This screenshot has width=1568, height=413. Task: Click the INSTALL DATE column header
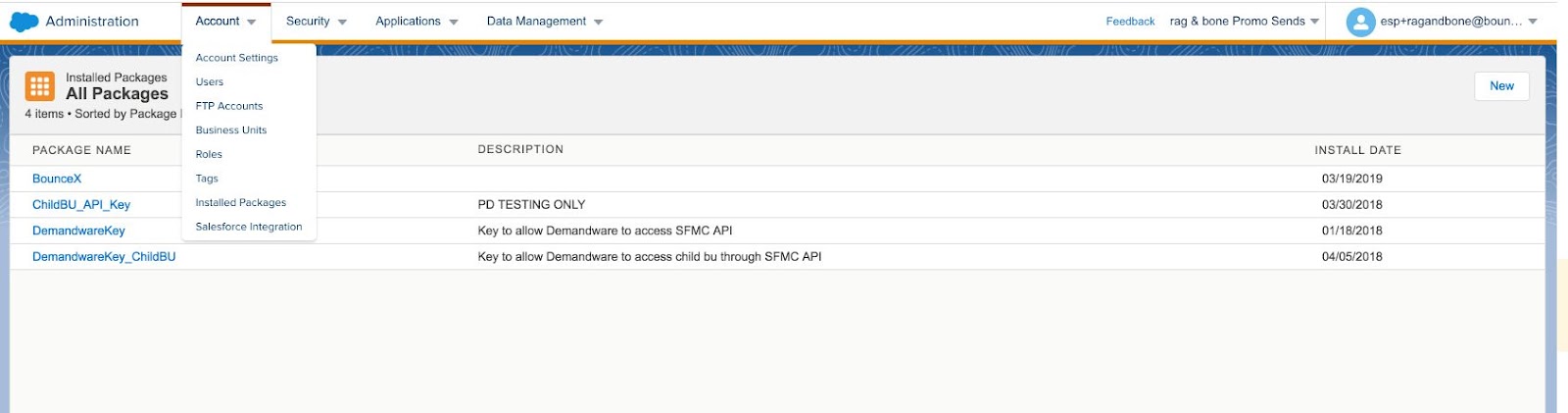click(x=1357, y=150)
